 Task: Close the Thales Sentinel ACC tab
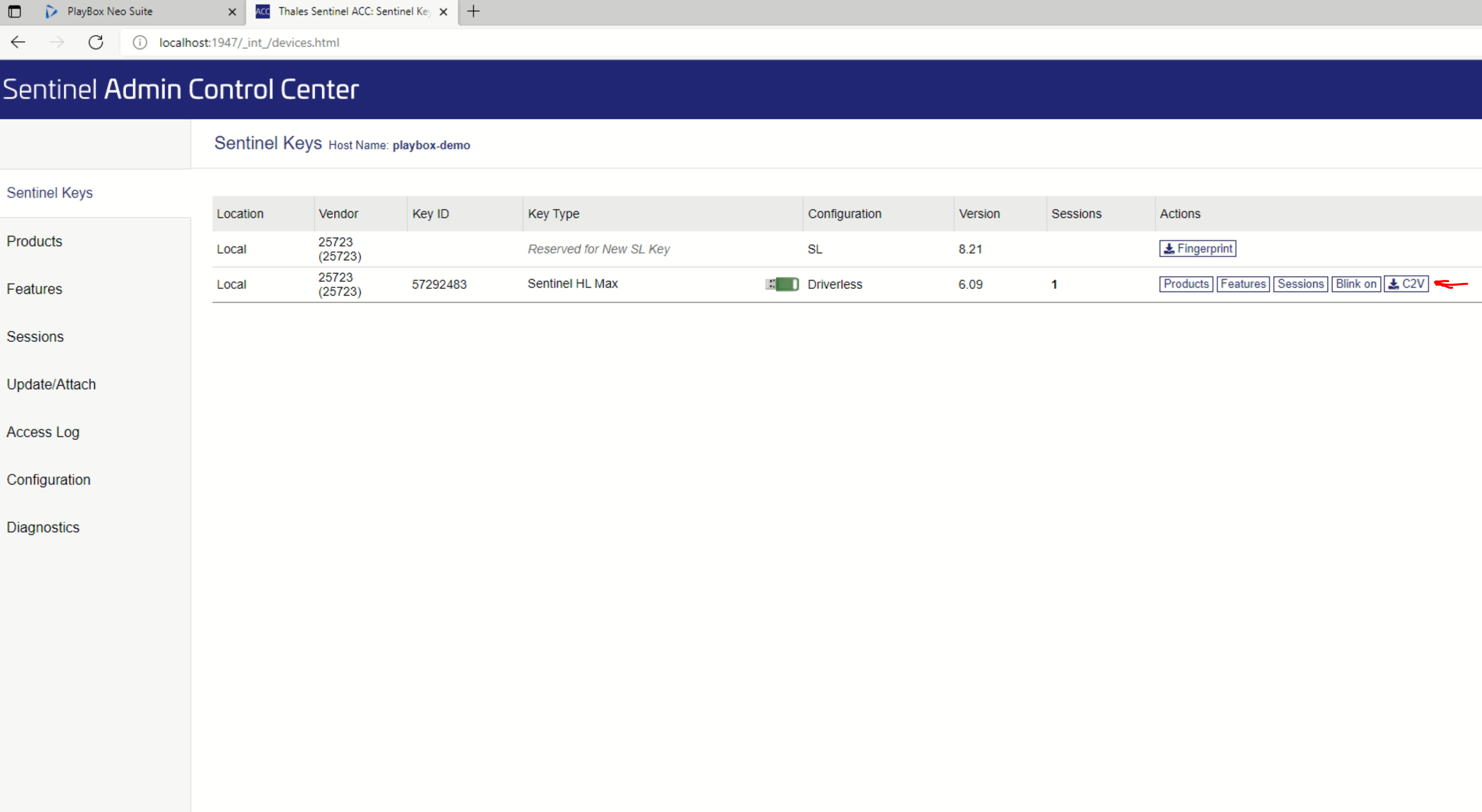(x=443, y=11)
